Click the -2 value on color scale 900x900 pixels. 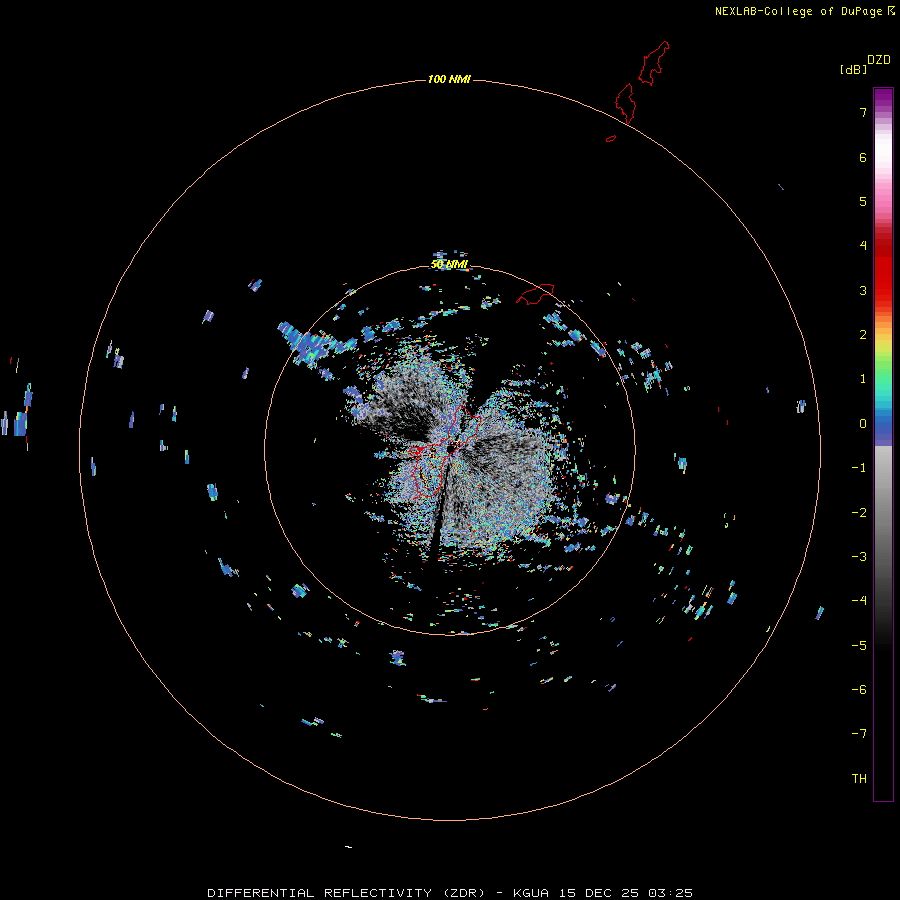pos(859,513)
